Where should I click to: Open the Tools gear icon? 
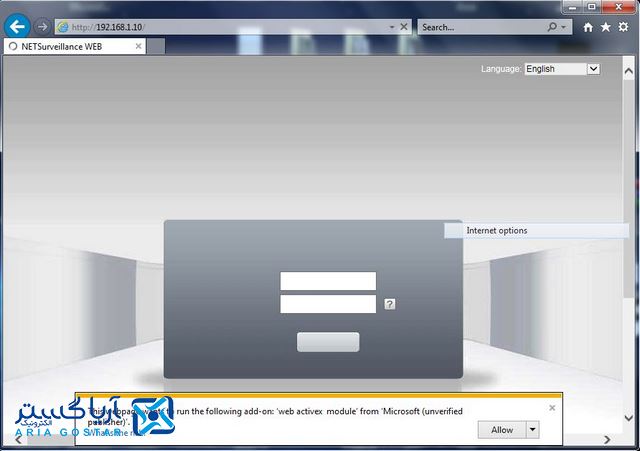coord(623,27)
